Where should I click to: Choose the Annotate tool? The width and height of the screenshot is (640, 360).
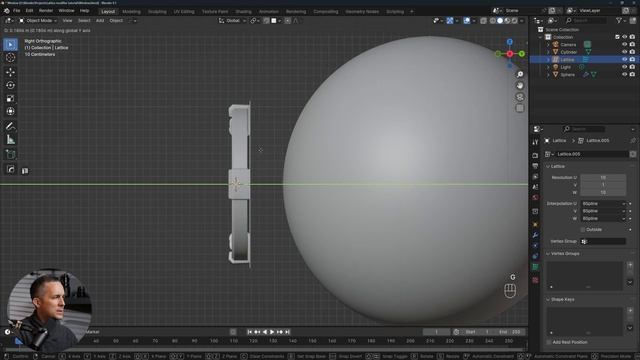[x=11, y=127]
